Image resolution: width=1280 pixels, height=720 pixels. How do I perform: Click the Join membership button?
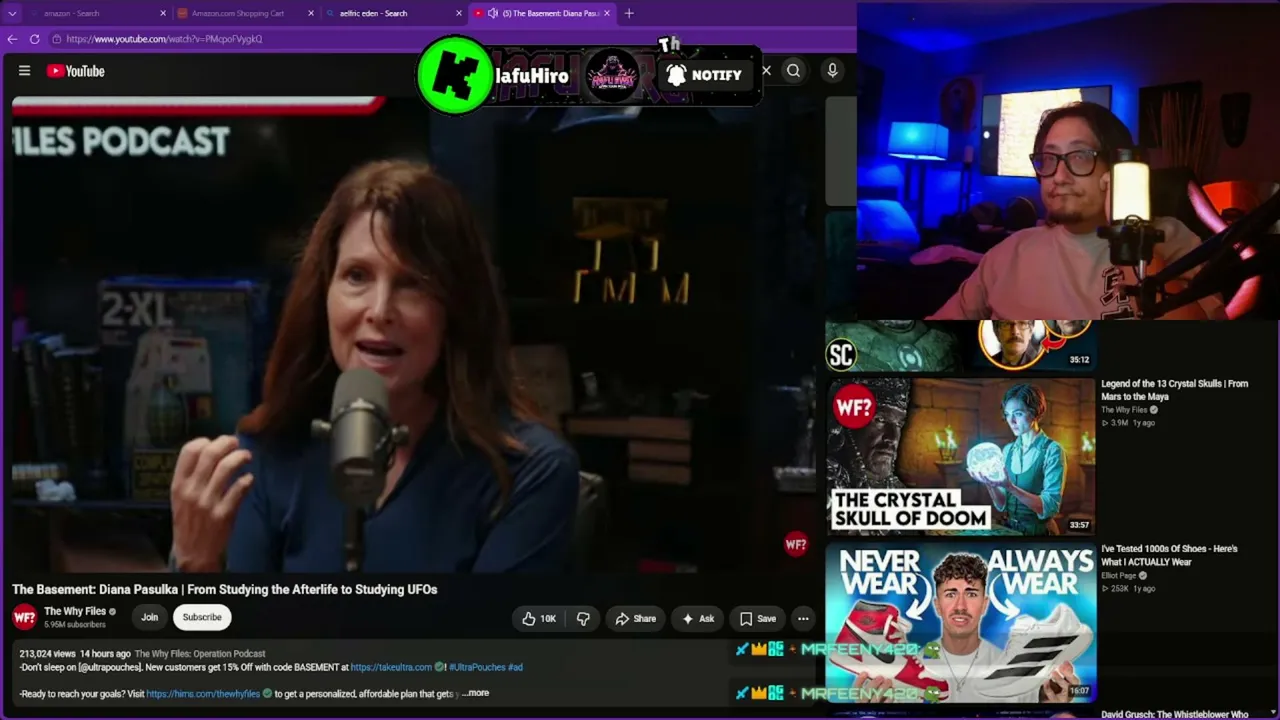click(x=149, y=617)
